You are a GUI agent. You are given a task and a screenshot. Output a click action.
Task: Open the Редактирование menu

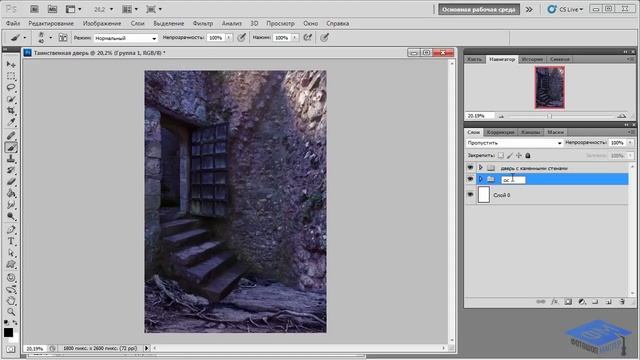[51, 23]
